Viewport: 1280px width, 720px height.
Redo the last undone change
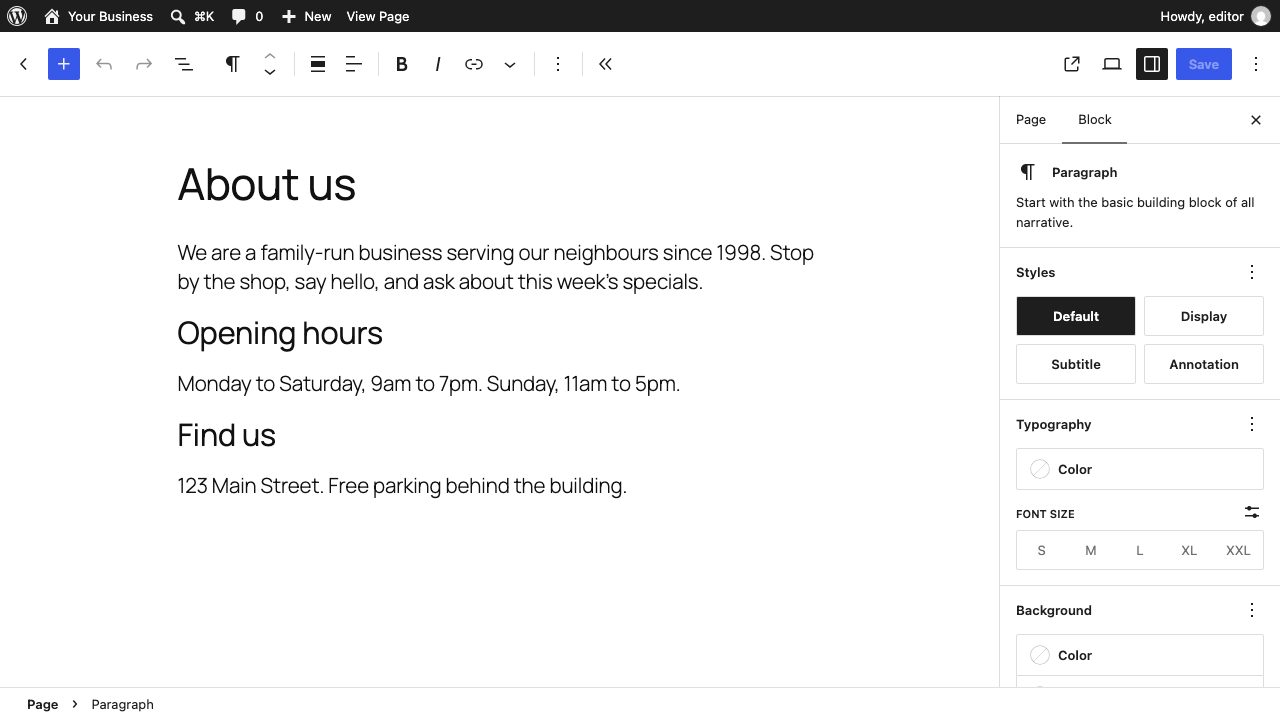(144, 64)
